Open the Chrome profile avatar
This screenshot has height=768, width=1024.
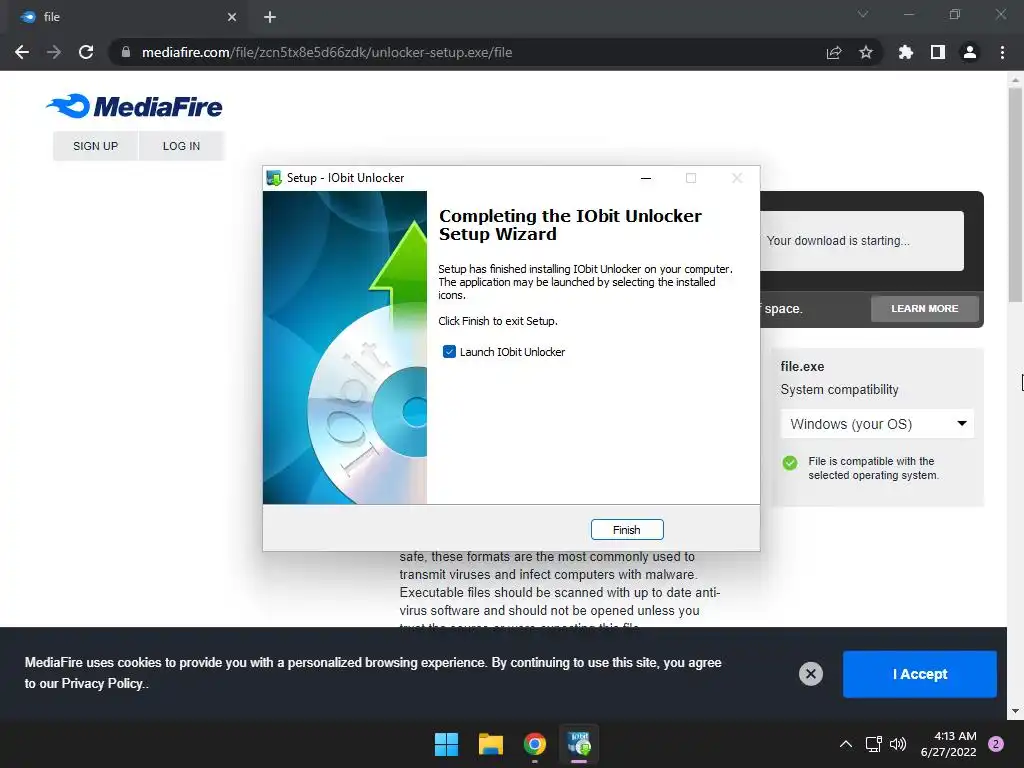(x=970, y=52)
